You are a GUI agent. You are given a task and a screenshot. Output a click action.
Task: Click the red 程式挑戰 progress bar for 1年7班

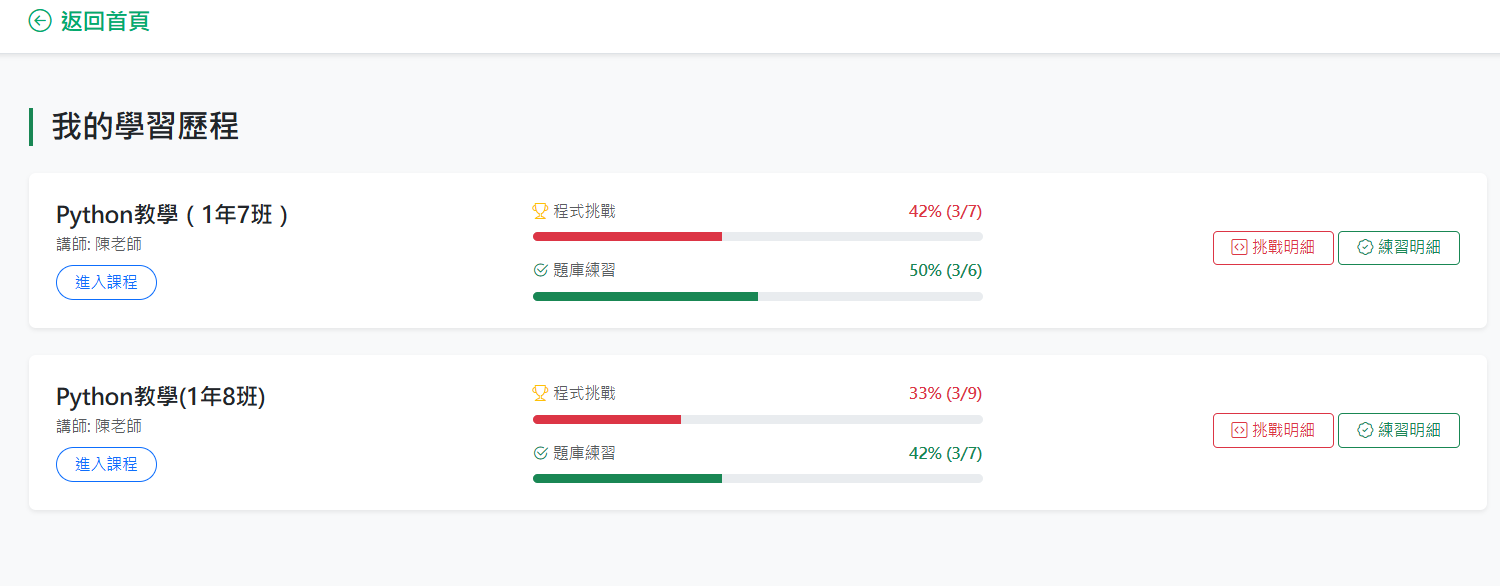tap(627, 237)
